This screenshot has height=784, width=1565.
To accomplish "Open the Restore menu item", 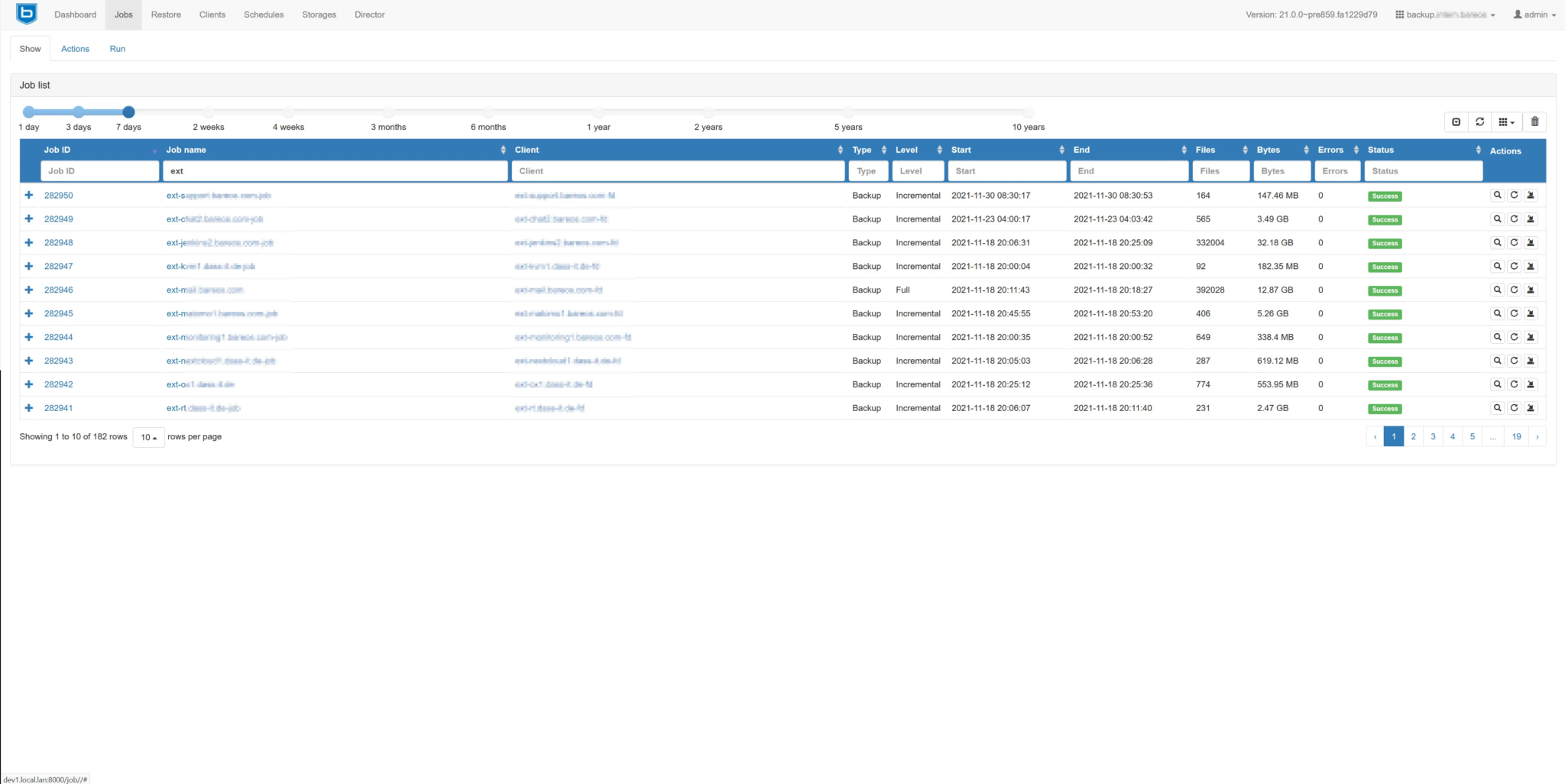I will click(x=166, y=15).
